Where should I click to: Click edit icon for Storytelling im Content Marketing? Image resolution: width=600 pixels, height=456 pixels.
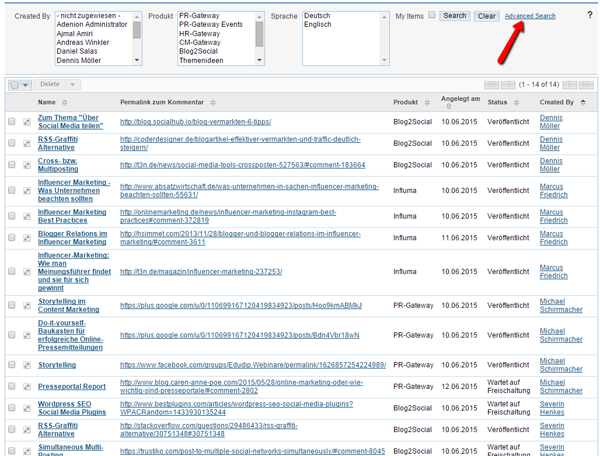pyautogui.click(x=28, y=305)
